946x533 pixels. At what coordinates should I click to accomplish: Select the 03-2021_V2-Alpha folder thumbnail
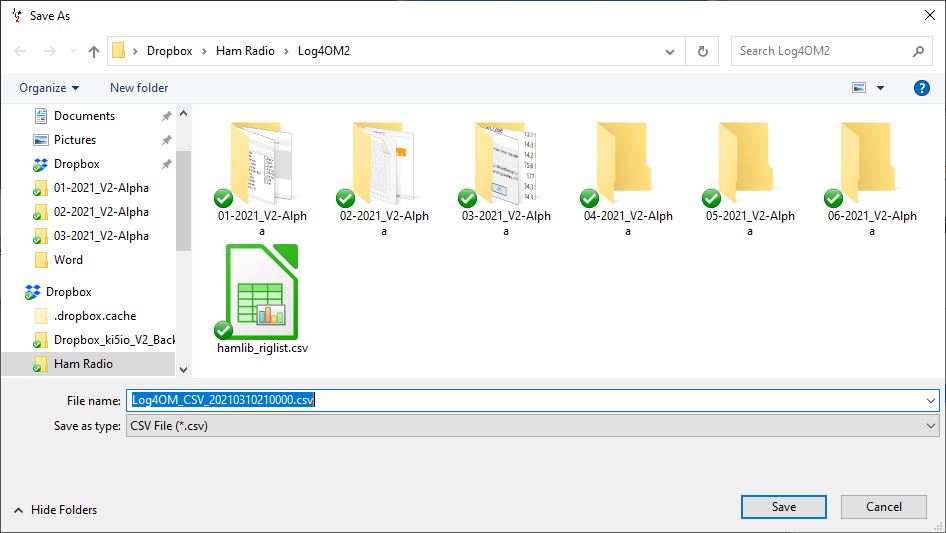(506, 163)
